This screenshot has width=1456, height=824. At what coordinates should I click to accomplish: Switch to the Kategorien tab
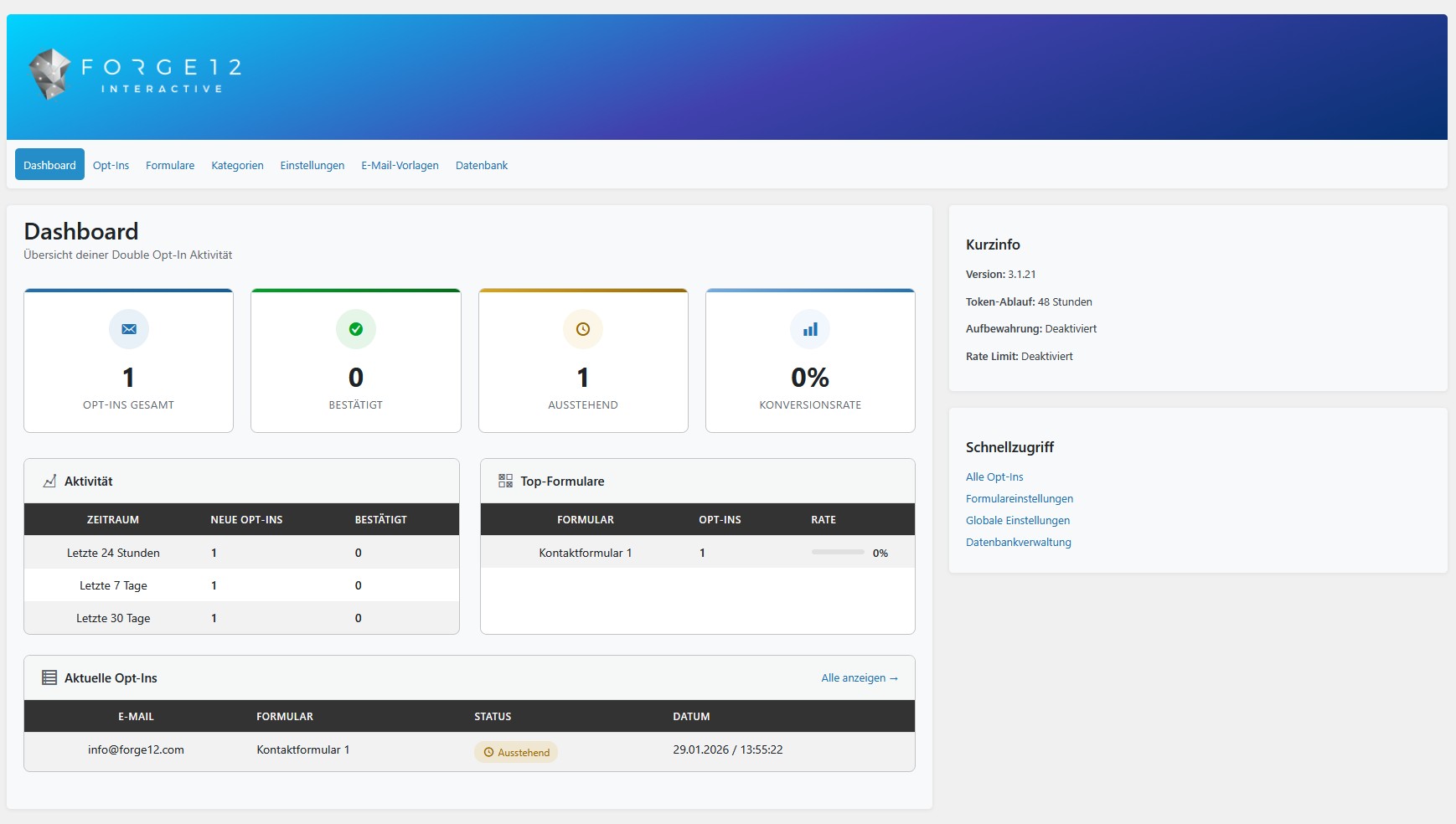point(238,165)
